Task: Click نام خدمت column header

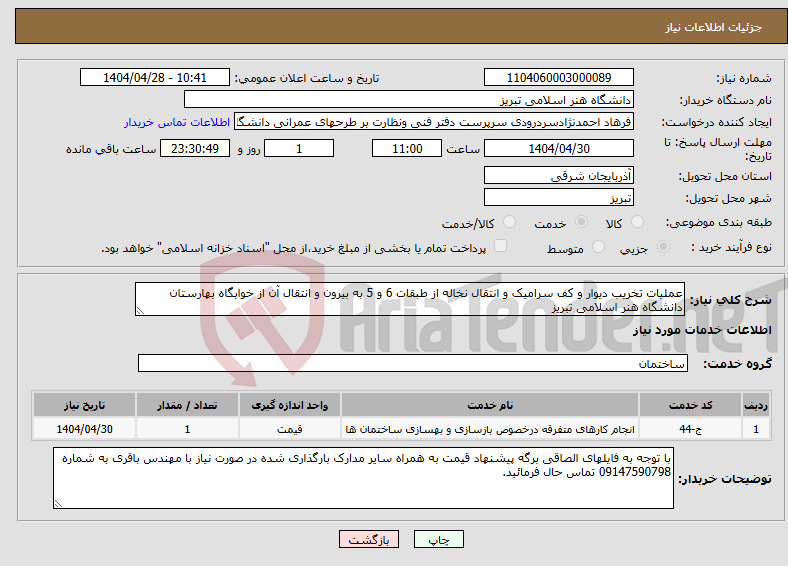Action: pos(490,405)
